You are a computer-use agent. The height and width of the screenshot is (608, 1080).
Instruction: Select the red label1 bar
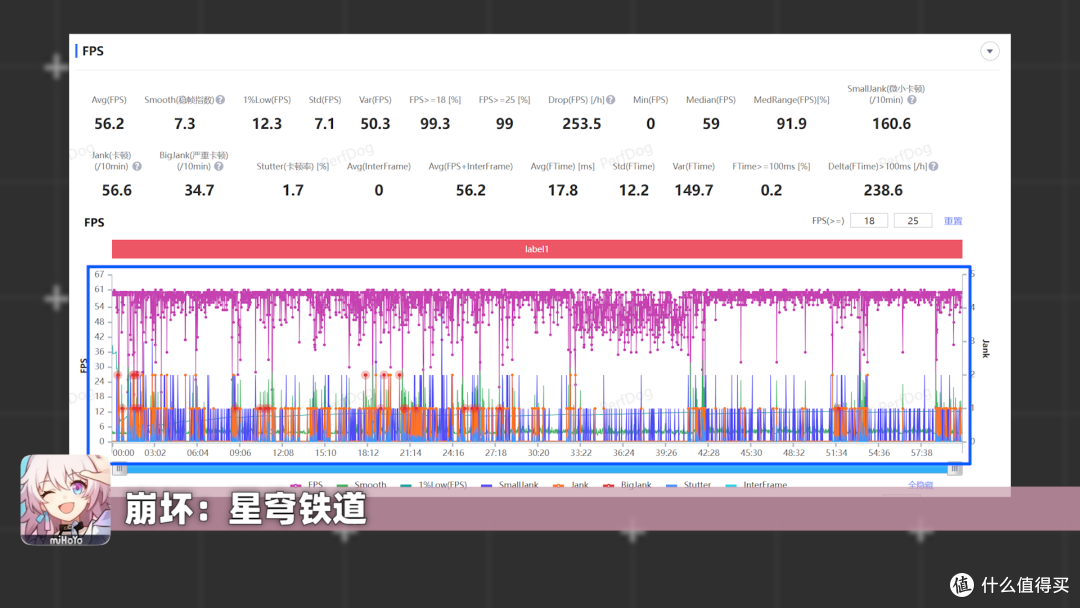[537, 249]
